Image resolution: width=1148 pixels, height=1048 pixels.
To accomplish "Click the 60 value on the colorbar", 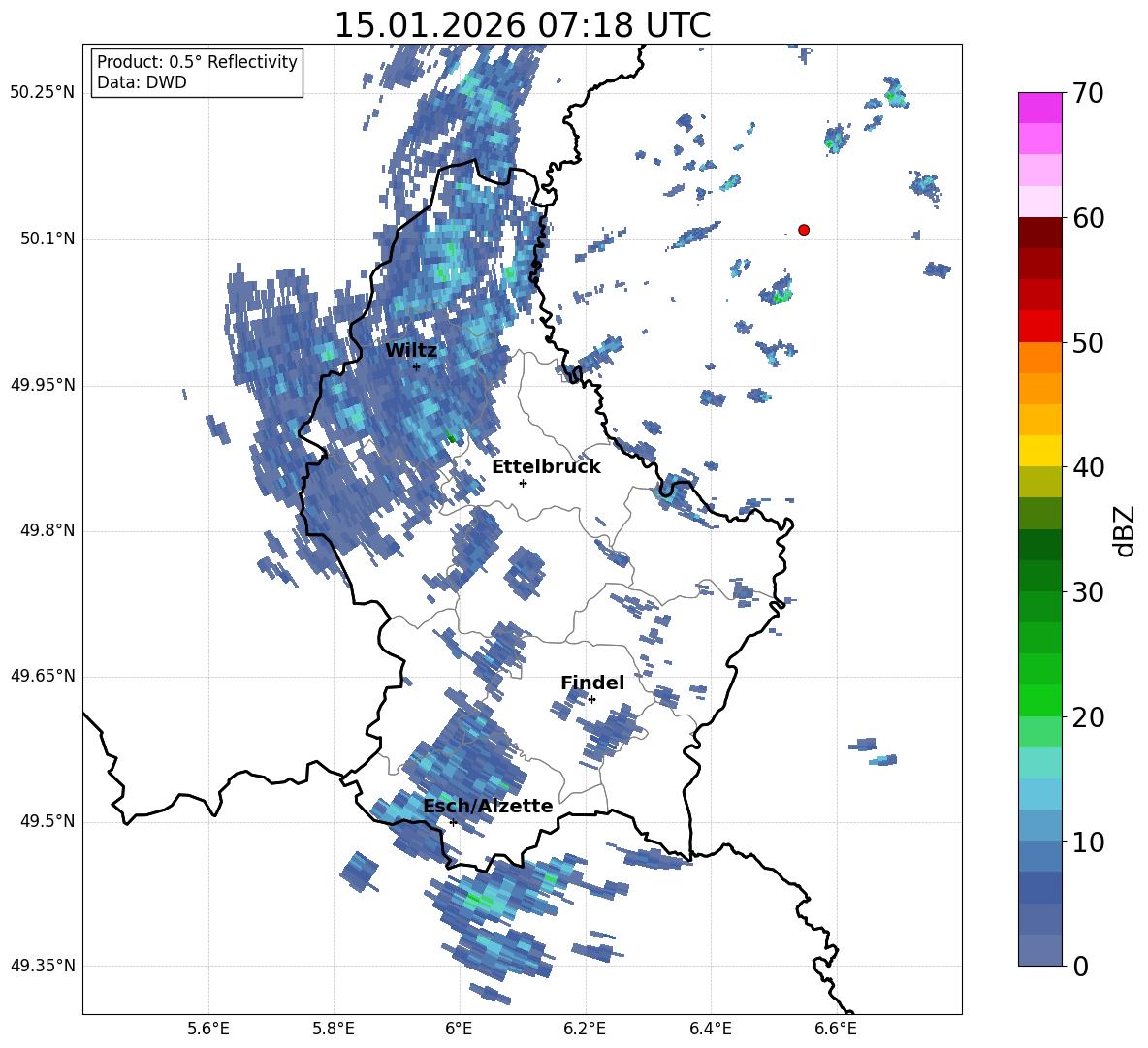I will click(x=1088, y=218).
